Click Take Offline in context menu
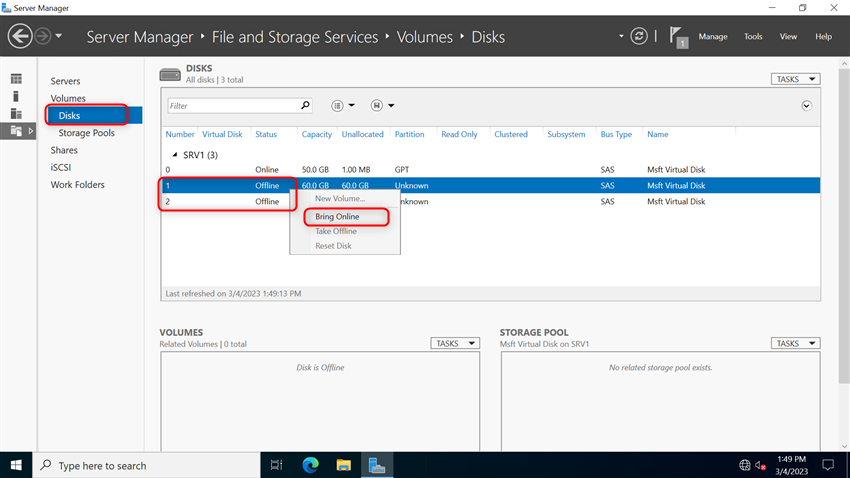The width and height of the screenshot is (850, 478). click(336, 231)
